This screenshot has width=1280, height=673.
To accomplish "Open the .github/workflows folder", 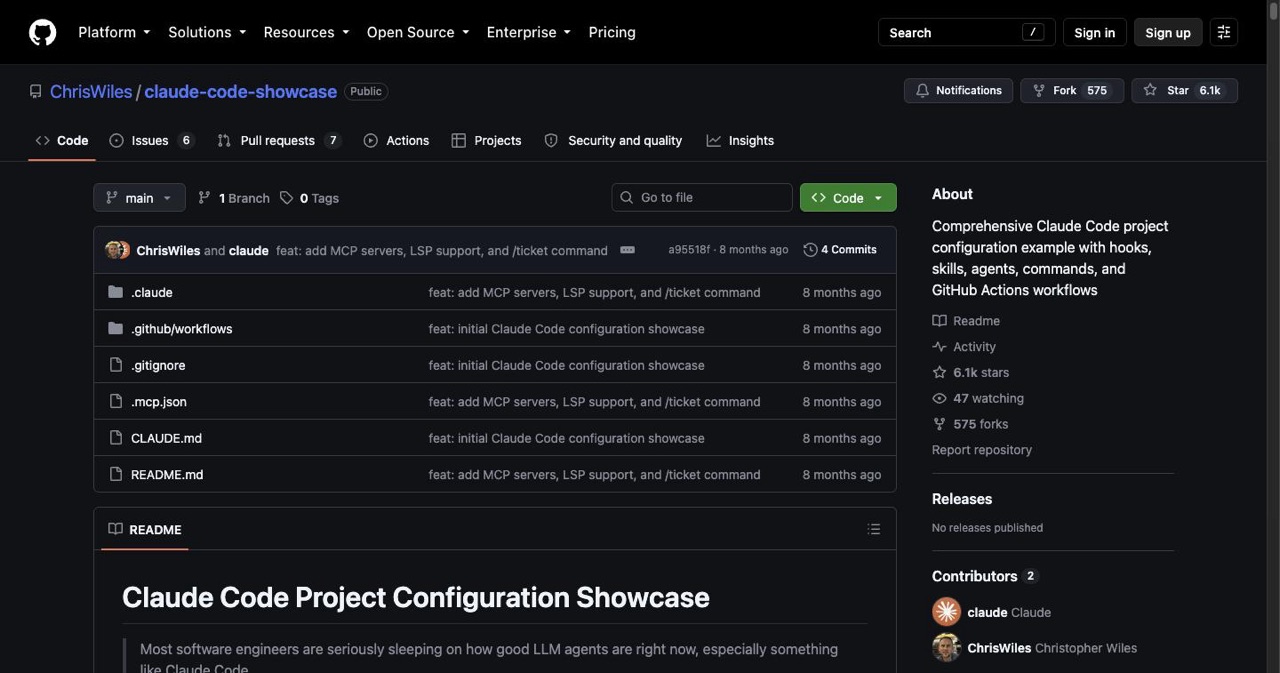I will point(182,329).
